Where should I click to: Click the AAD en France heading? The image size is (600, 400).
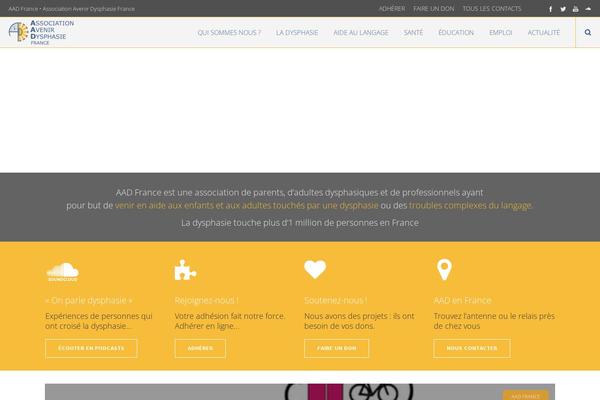pos(462,300)
